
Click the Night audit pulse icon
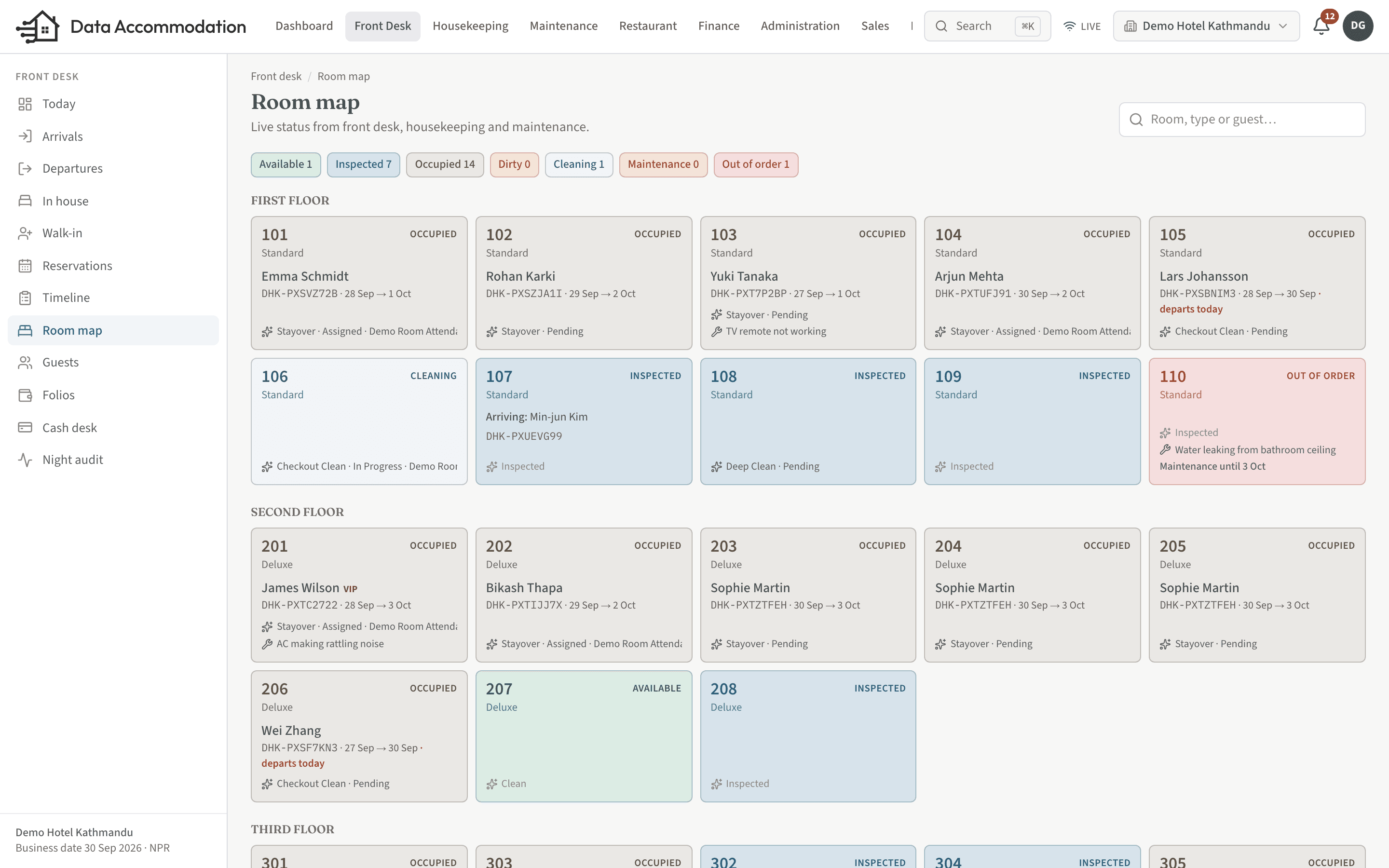coord(25,460)
